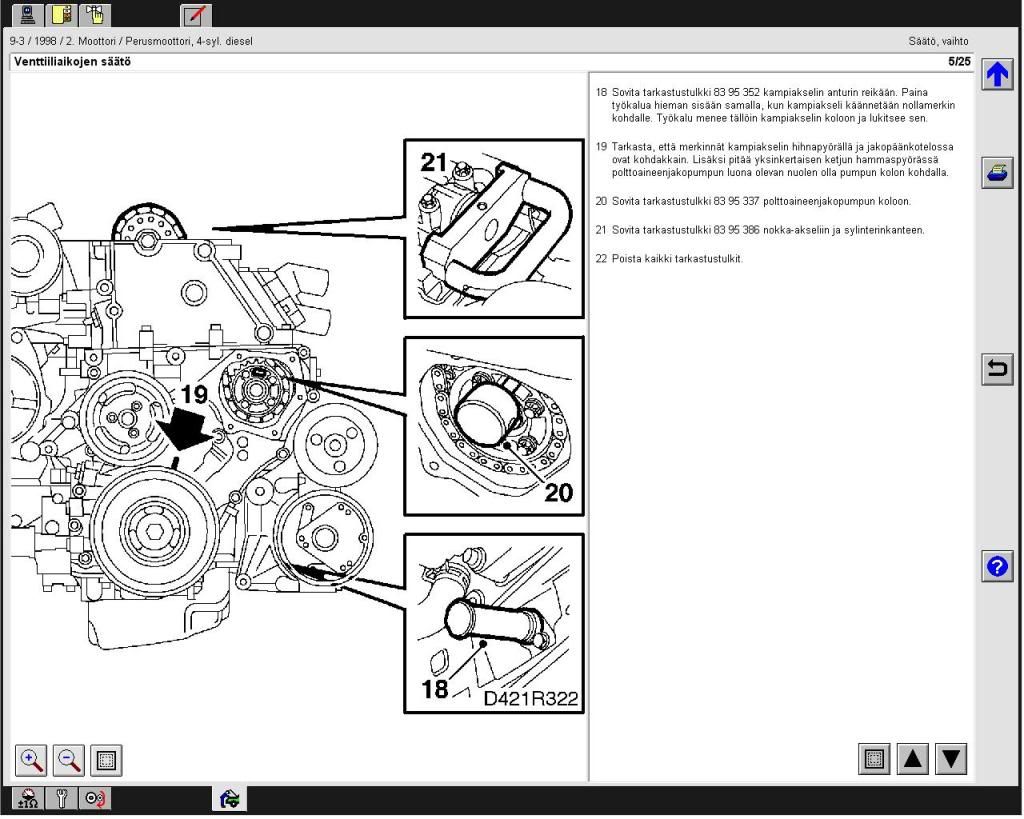The width and height of the screenshot is (1024, 819).
Task: Print the current page with printer icon
Action: tap(997, 172)
